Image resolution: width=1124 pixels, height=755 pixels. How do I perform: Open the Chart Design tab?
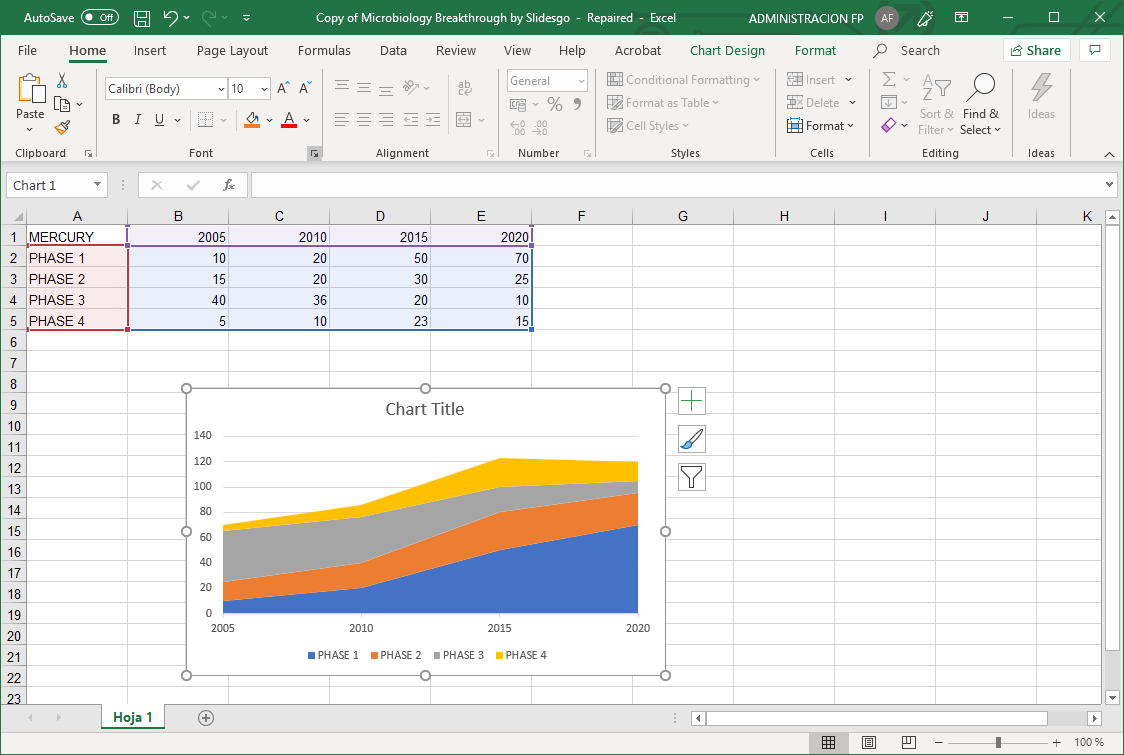click(x=727, y=51)
